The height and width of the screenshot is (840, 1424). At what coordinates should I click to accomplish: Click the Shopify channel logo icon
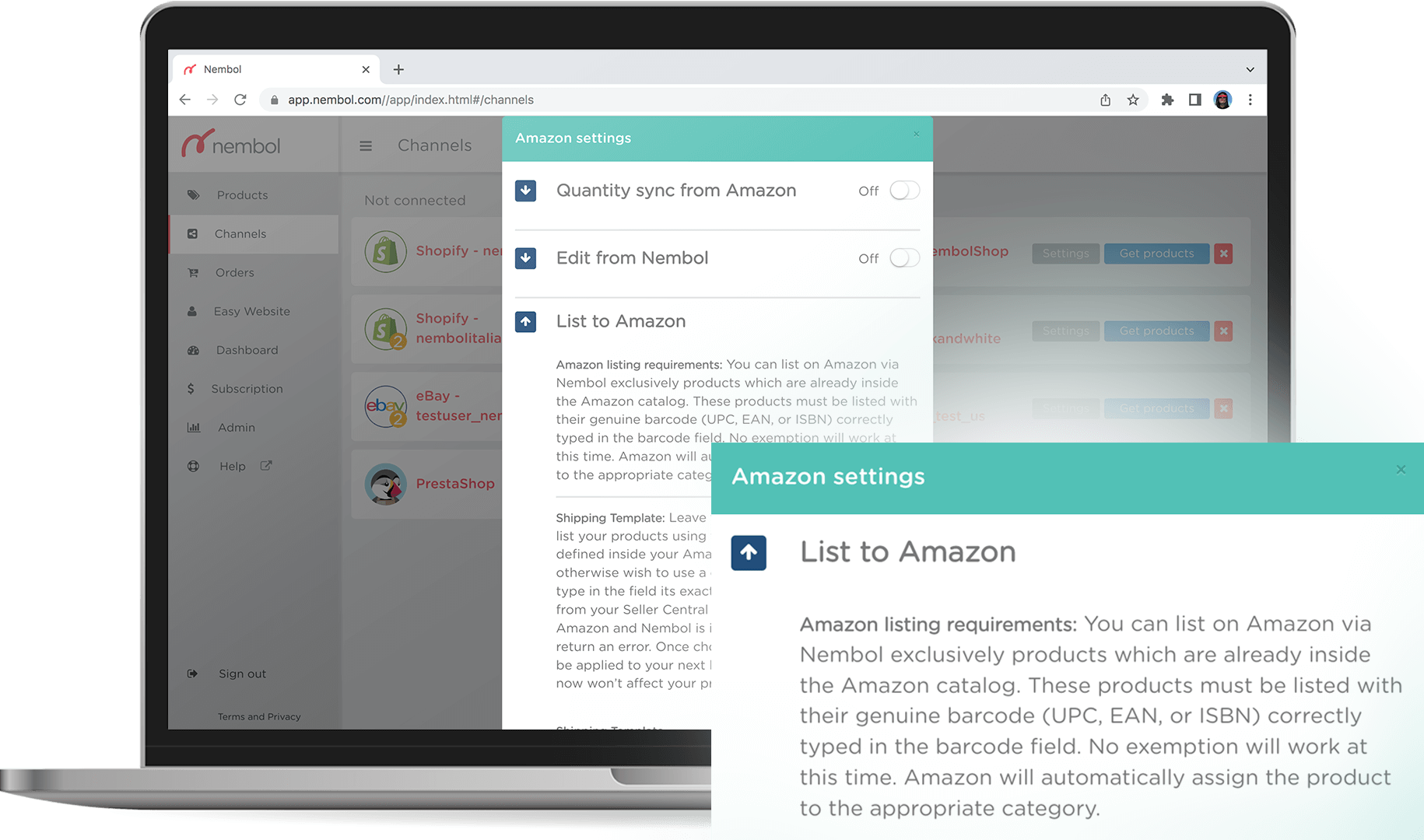click(386, 251)
